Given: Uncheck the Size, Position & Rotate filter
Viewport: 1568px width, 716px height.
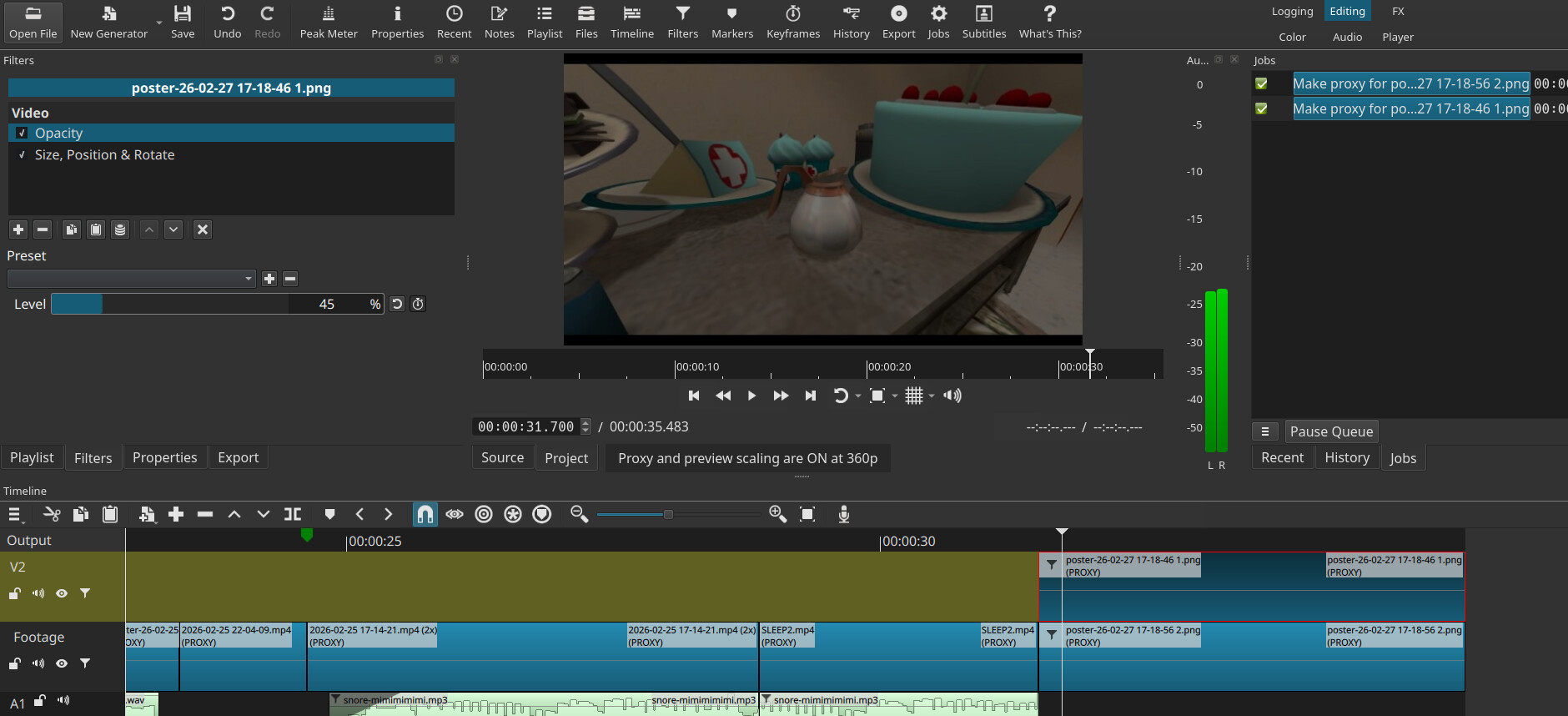Looking at the screenshot, I should (x=23, y=155).
